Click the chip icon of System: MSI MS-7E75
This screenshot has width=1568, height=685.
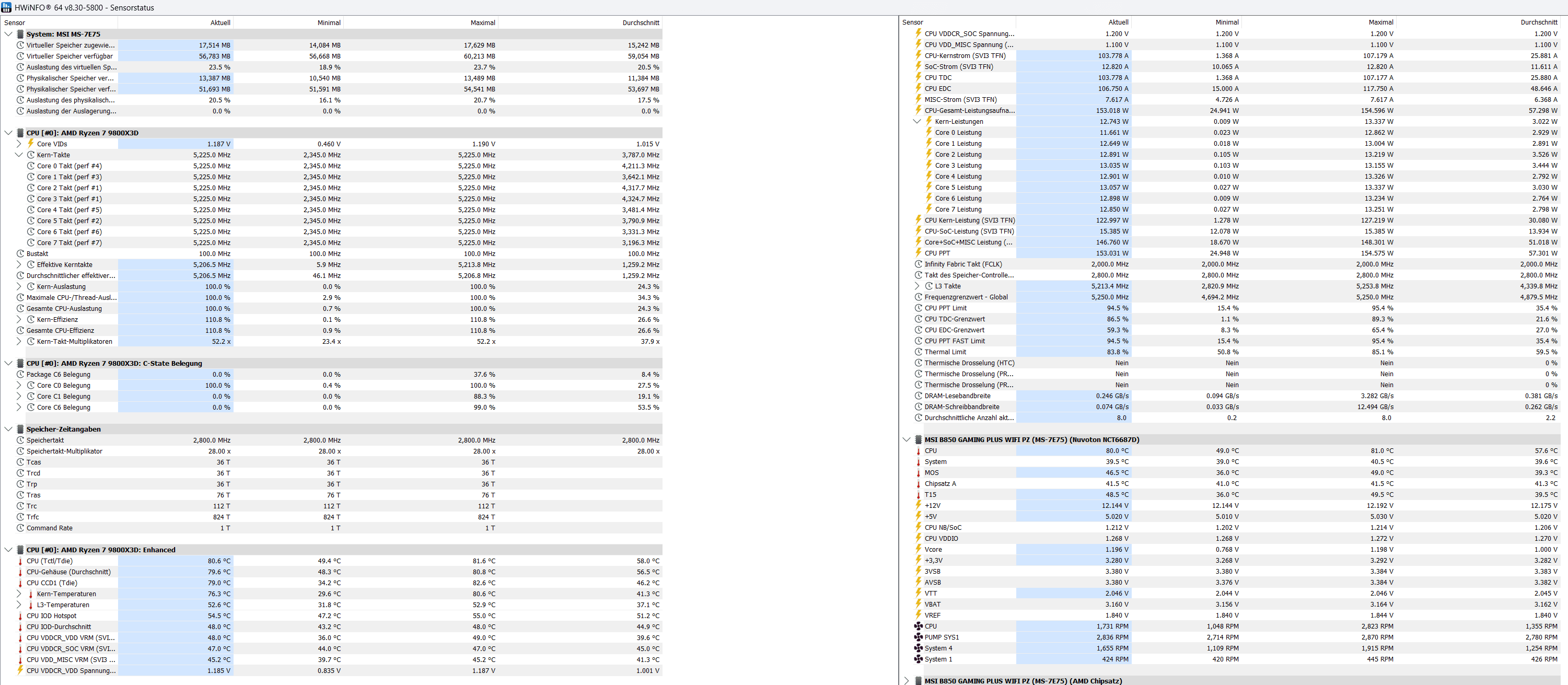20,34
